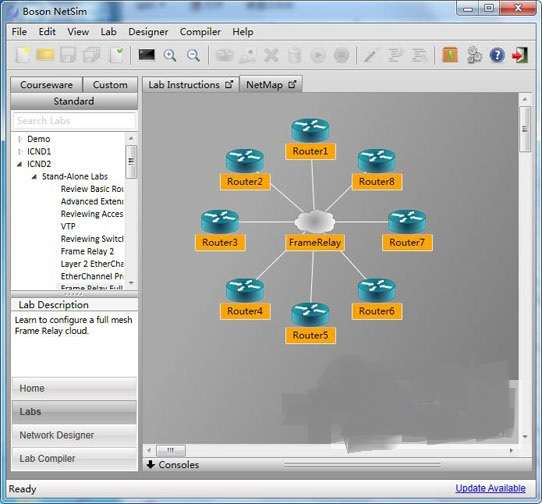Click the Search Labs input field

point(74,121)
